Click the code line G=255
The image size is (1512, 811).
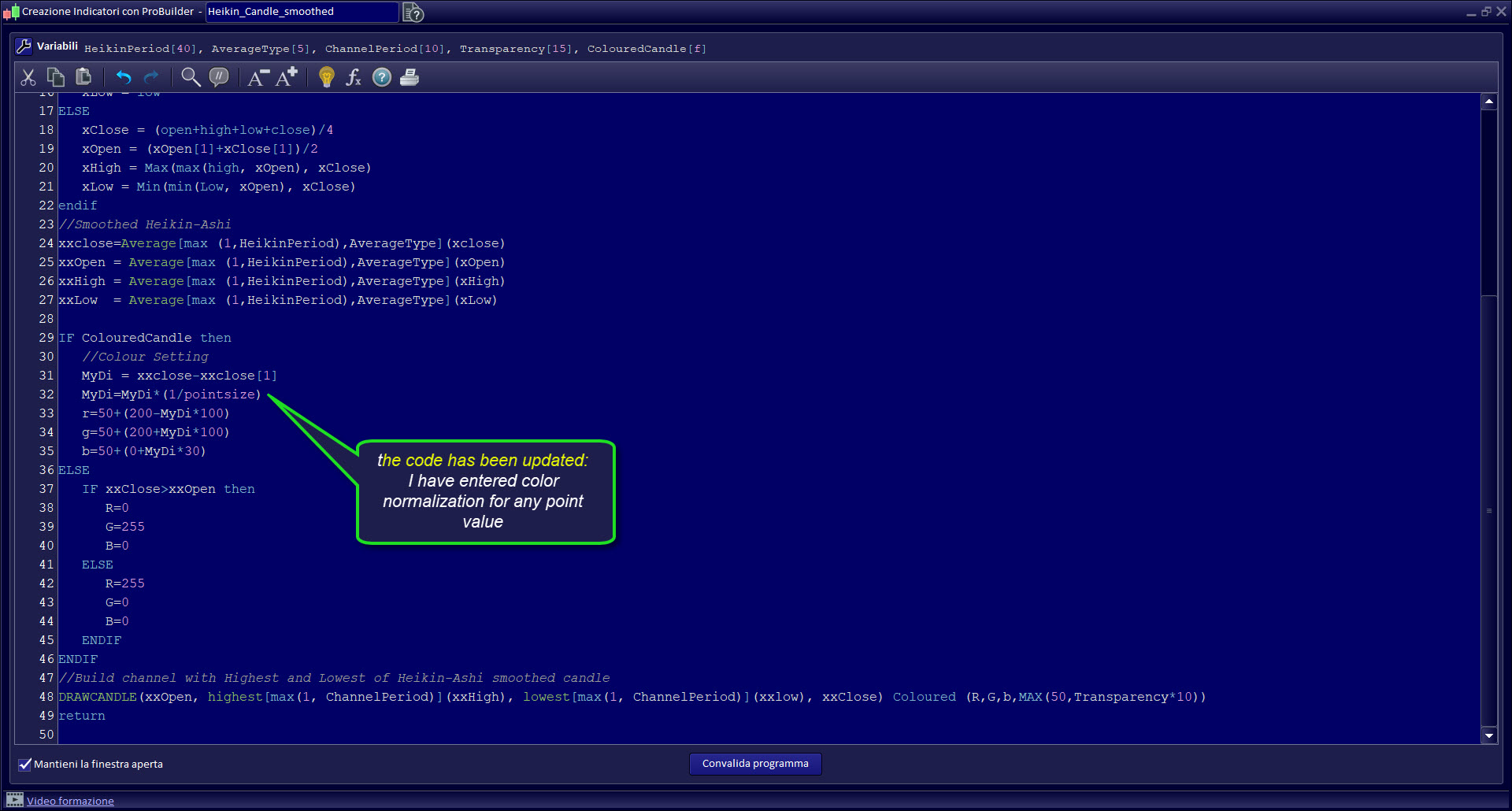pos(125,527)
